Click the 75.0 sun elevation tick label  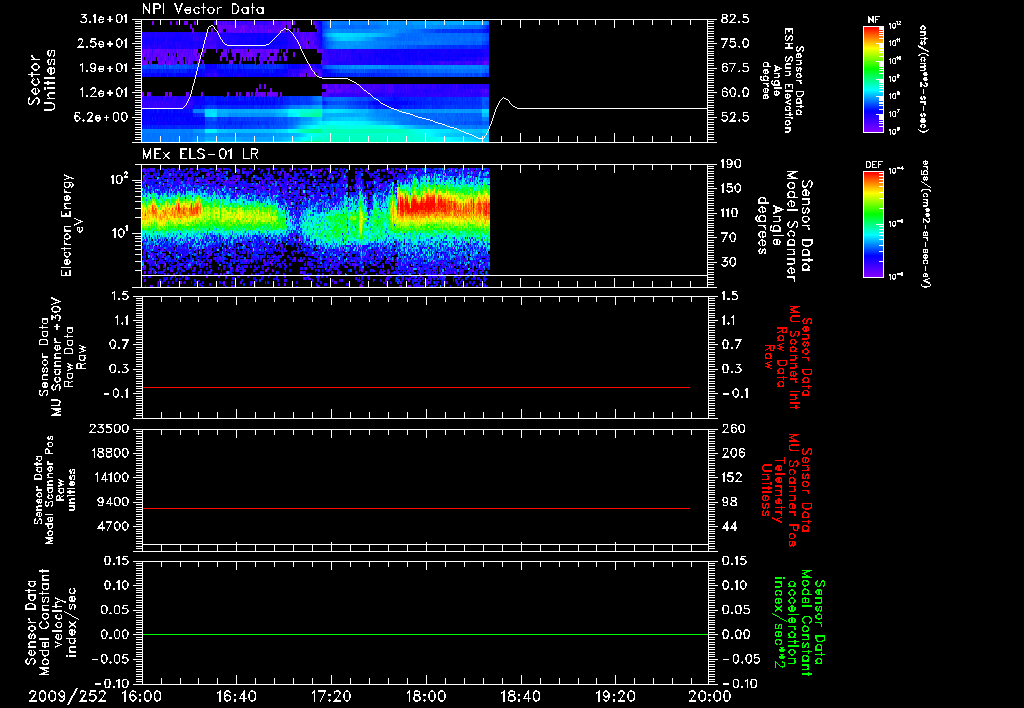point(735,43)
